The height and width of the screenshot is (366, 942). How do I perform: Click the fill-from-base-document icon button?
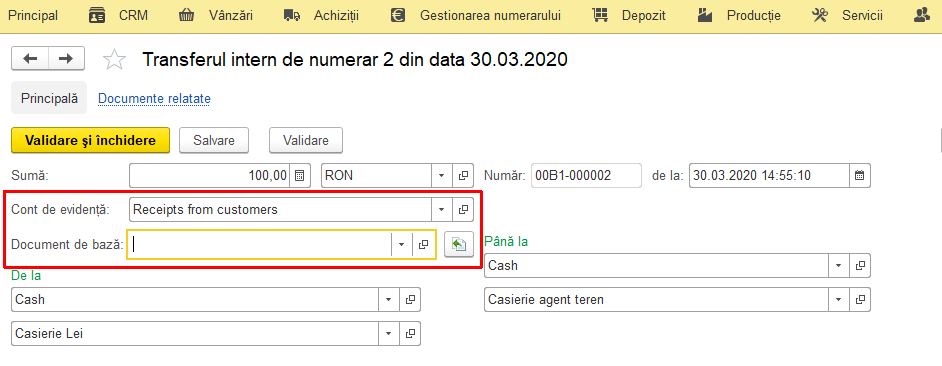[x=459, y=245]
